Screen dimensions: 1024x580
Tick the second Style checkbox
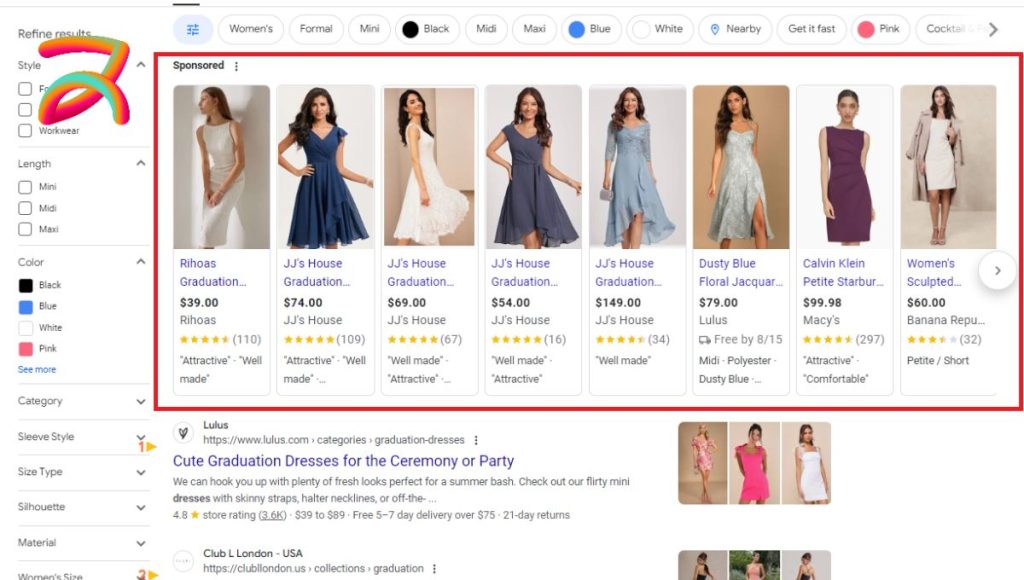(x=25, y=110)
